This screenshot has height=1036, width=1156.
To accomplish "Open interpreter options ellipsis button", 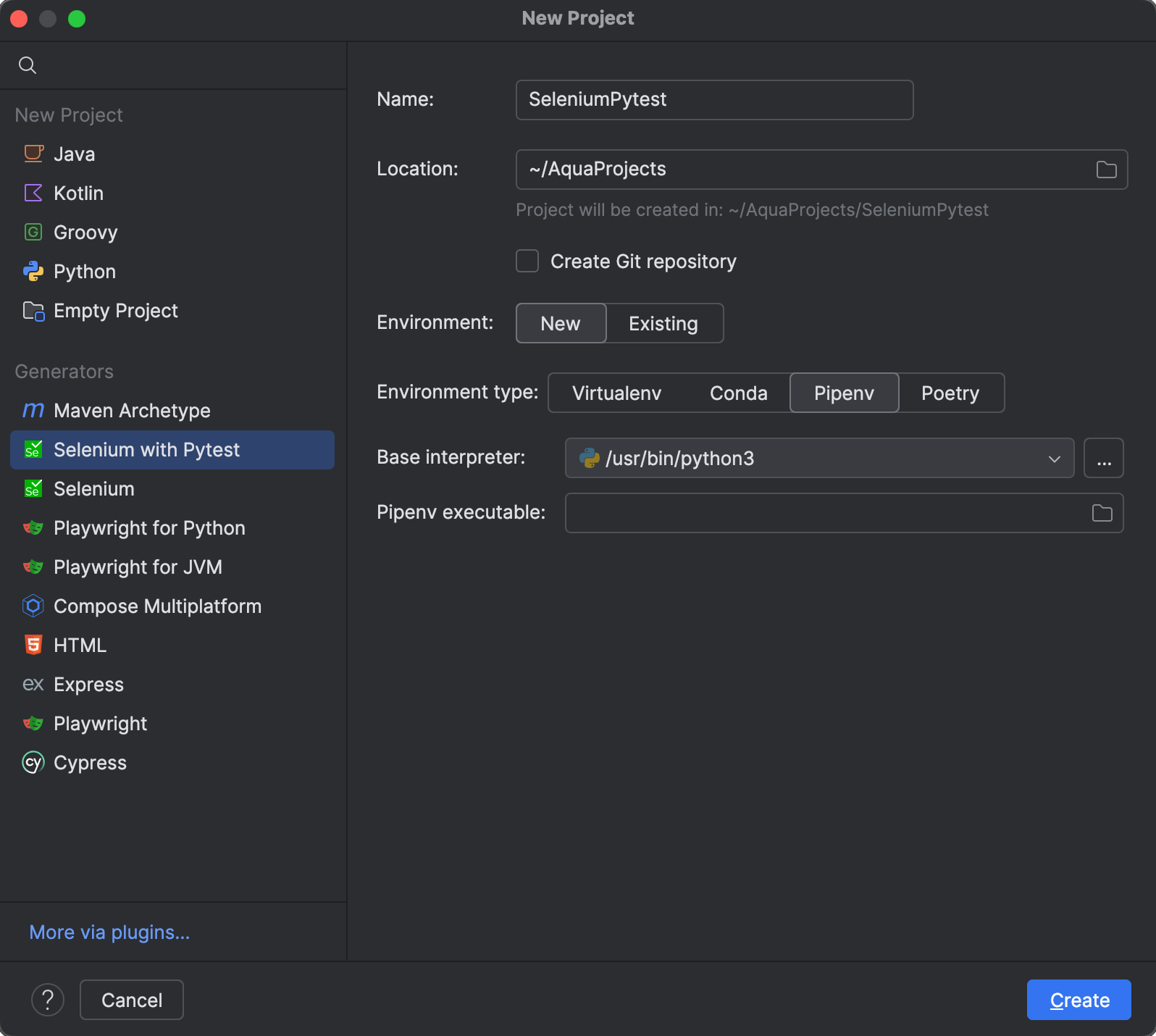I will coord(1103,459).
